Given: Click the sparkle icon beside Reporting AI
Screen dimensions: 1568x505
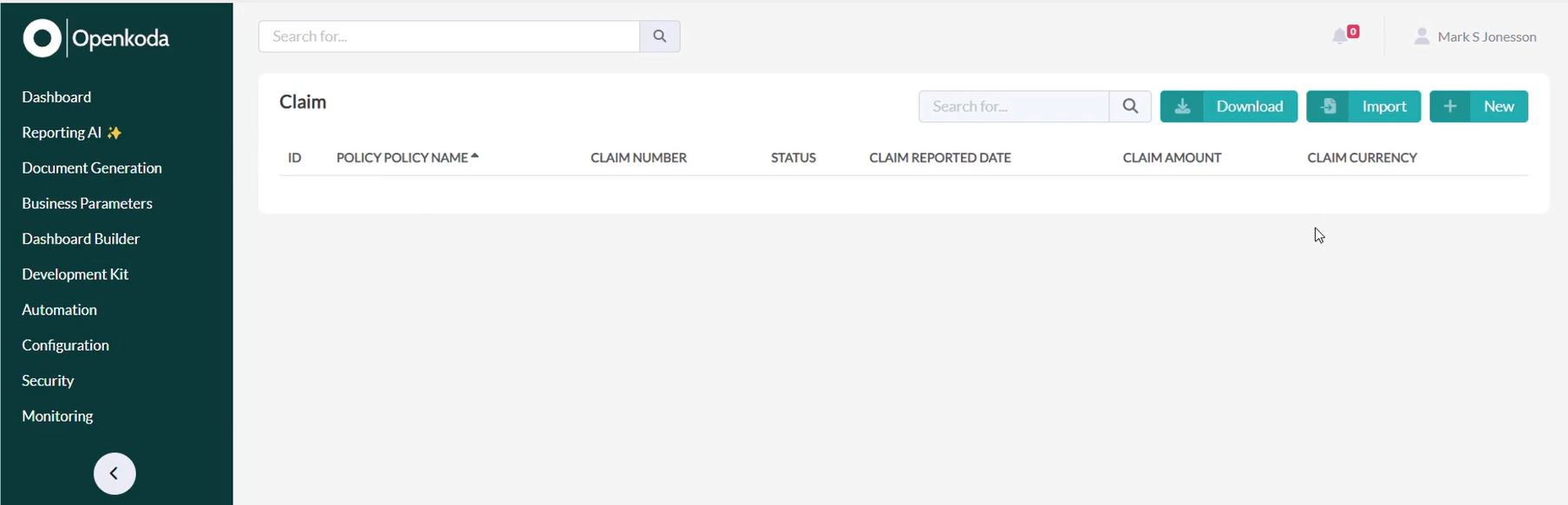Looking at the screenshot, I should pos(114,133).
